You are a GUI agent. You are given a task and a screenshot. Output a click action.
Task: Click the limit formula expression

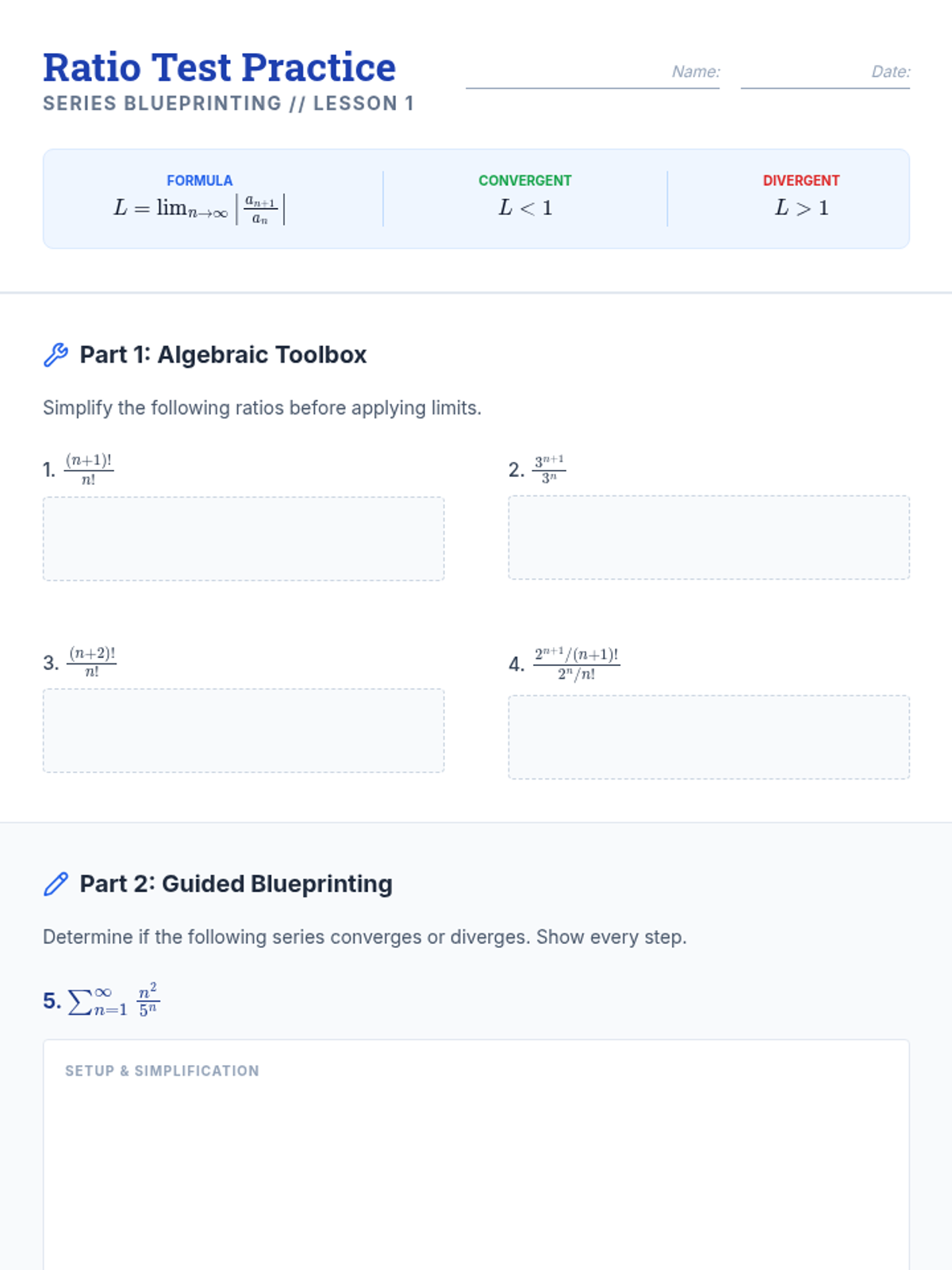coord(199,210)
